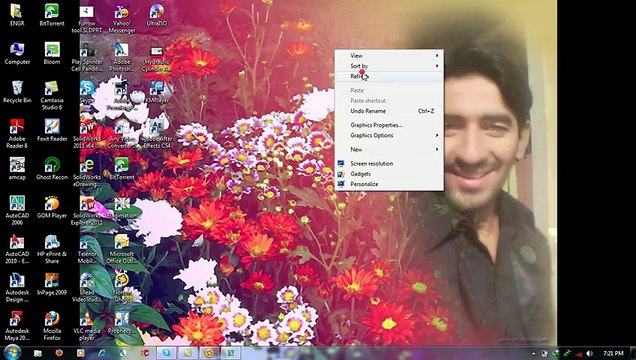Select the Adobe Photoshop desktop shortcut
Viewport: 636px width, 360px height.
pos(122,57)
